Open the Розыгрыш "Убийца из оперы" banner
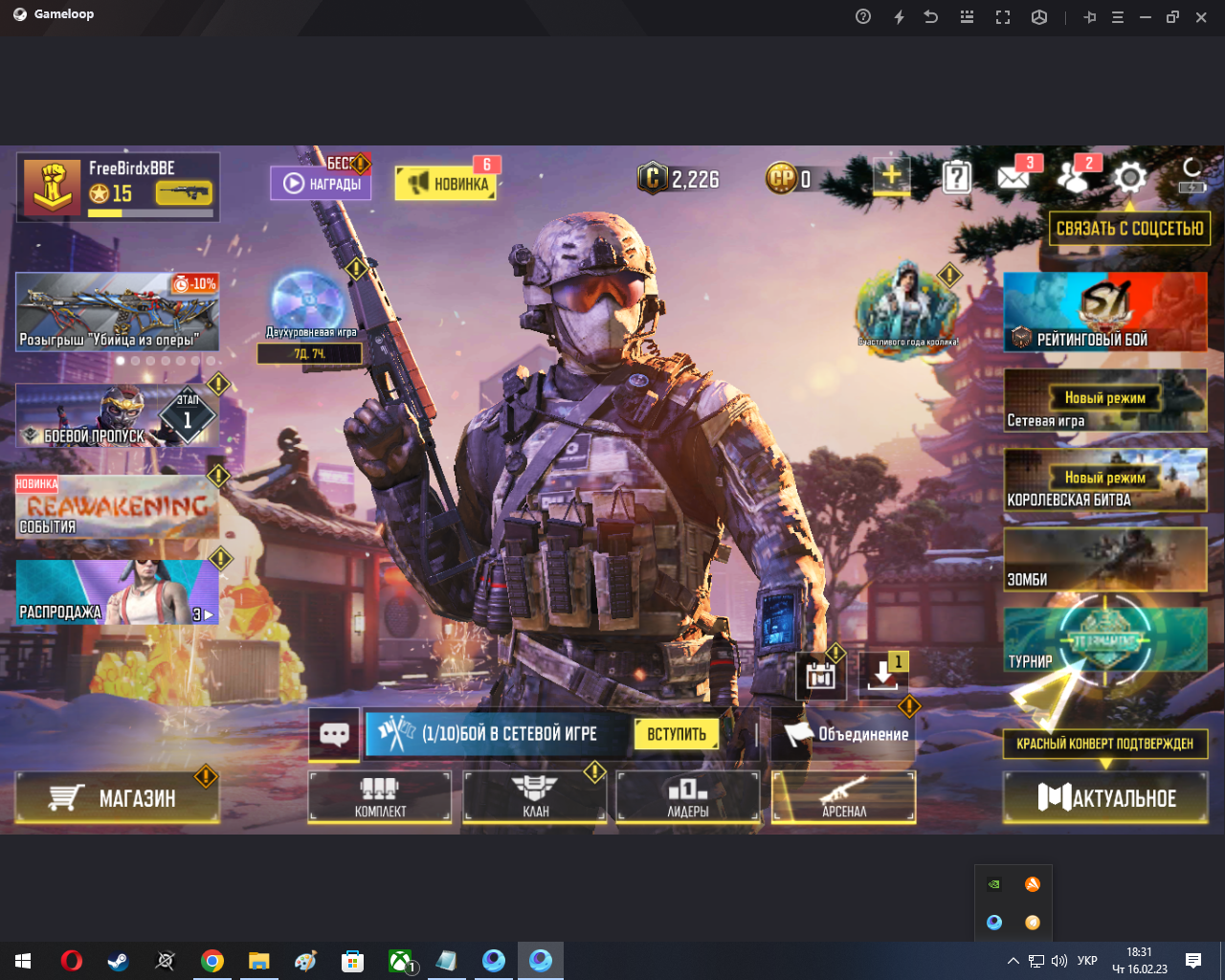This screenshot has height=980, width=1225. coord(117,312)
